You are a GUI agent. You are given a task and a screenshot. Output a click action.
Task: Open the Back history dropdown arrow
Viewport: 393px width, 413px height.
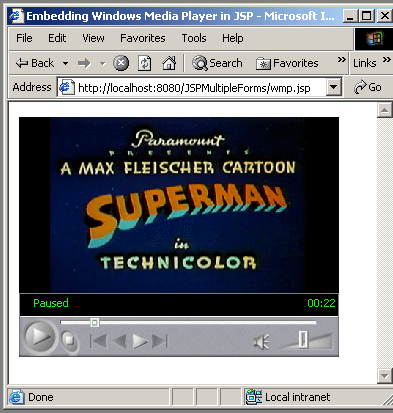[65, 63]
